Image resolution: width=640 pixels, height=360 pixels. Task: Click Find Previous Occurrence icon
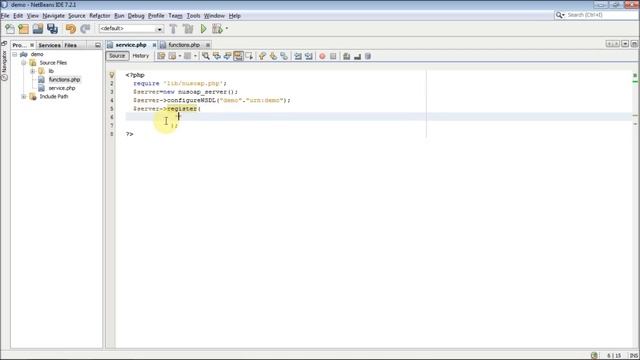216,56
